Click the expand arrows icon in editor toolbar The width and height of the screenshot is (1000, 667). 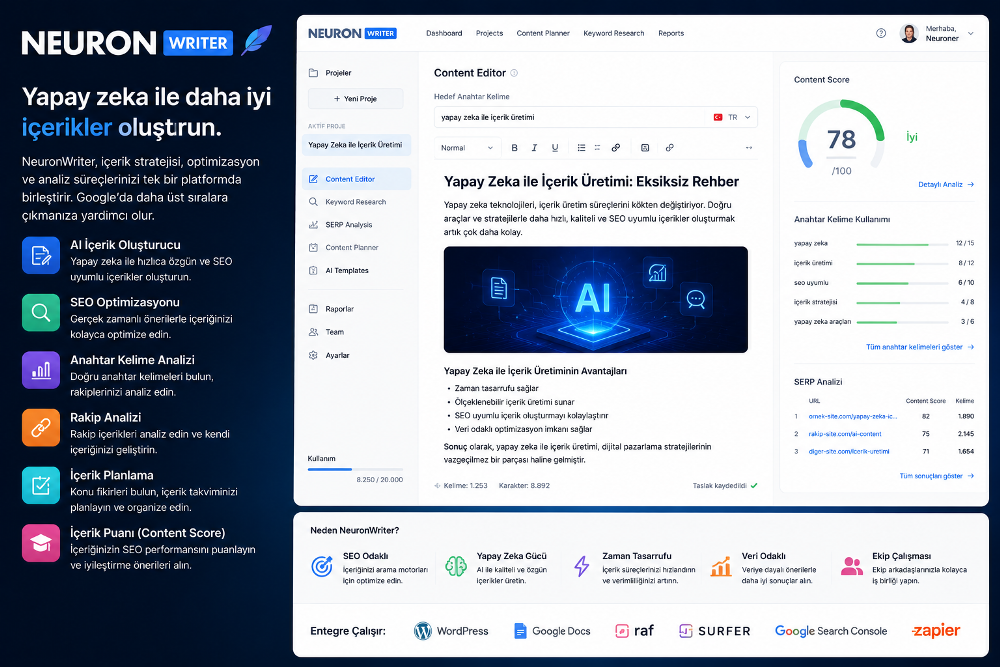click(x=749, y=147)
